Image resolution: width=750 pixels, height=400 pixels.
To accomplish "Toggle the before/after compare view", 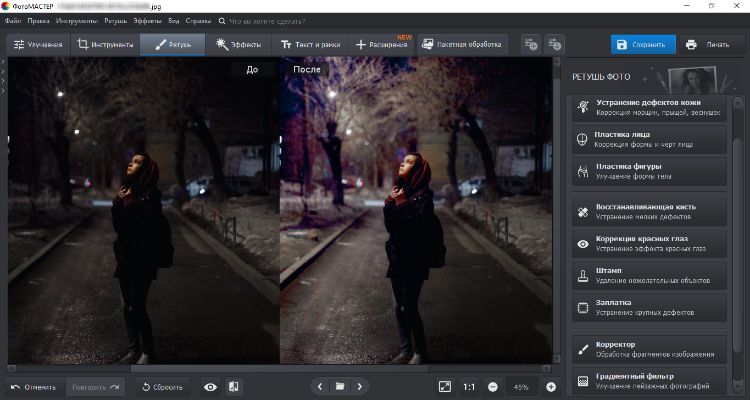I will click(x=233, y=386).
